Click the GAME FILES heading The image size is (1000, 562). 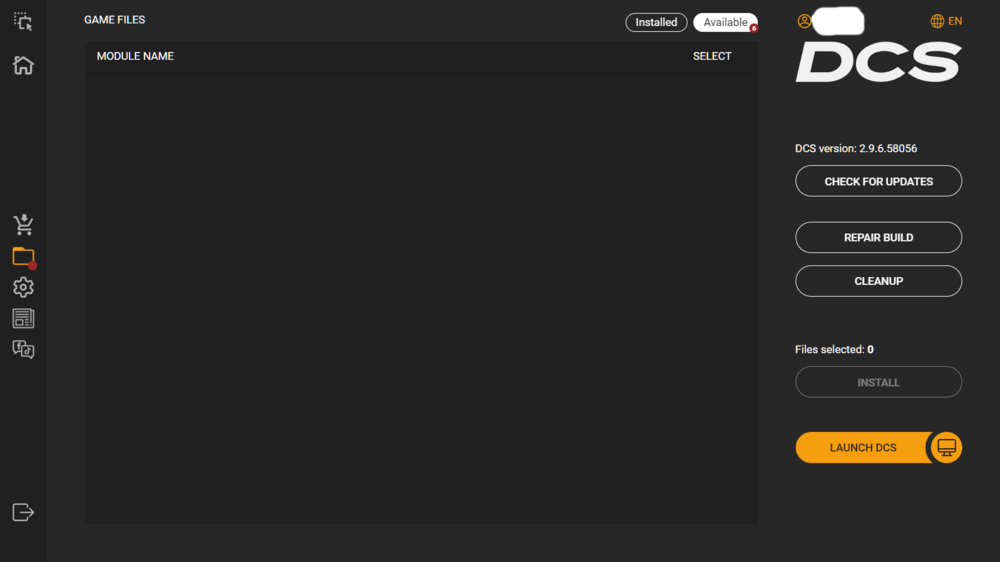coord(115,20)
